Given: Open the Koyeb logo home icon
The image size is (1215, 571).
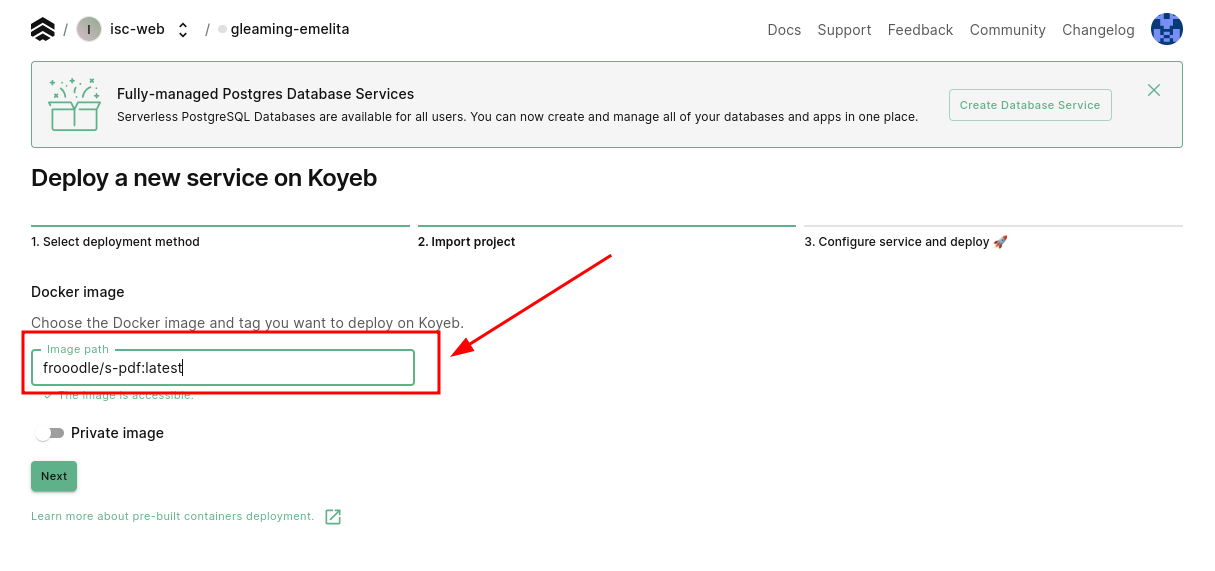Looking at the screenshot, I should coord(43,30).
